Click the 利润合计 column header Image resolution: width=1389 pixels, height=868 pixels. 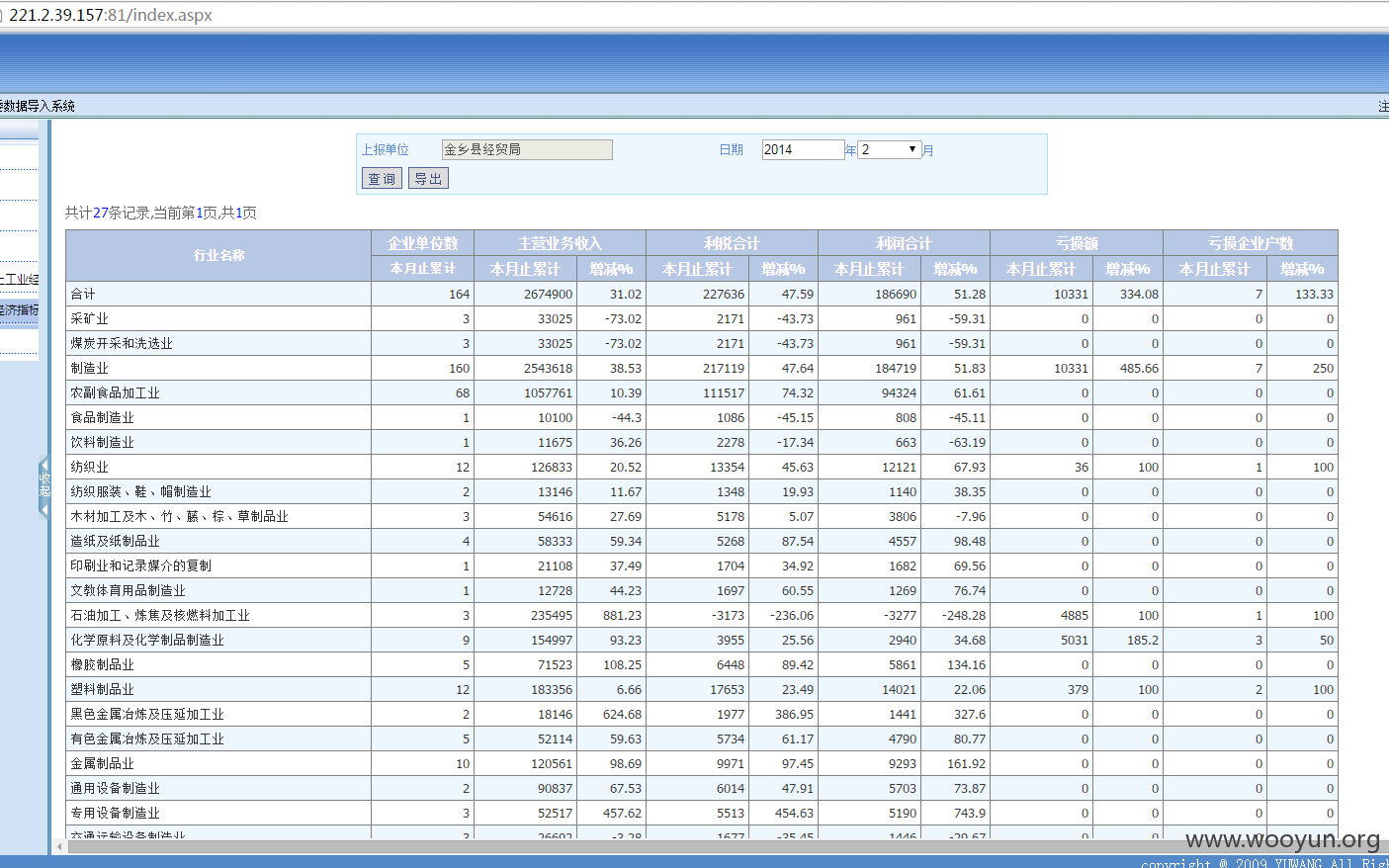[904, 243]
